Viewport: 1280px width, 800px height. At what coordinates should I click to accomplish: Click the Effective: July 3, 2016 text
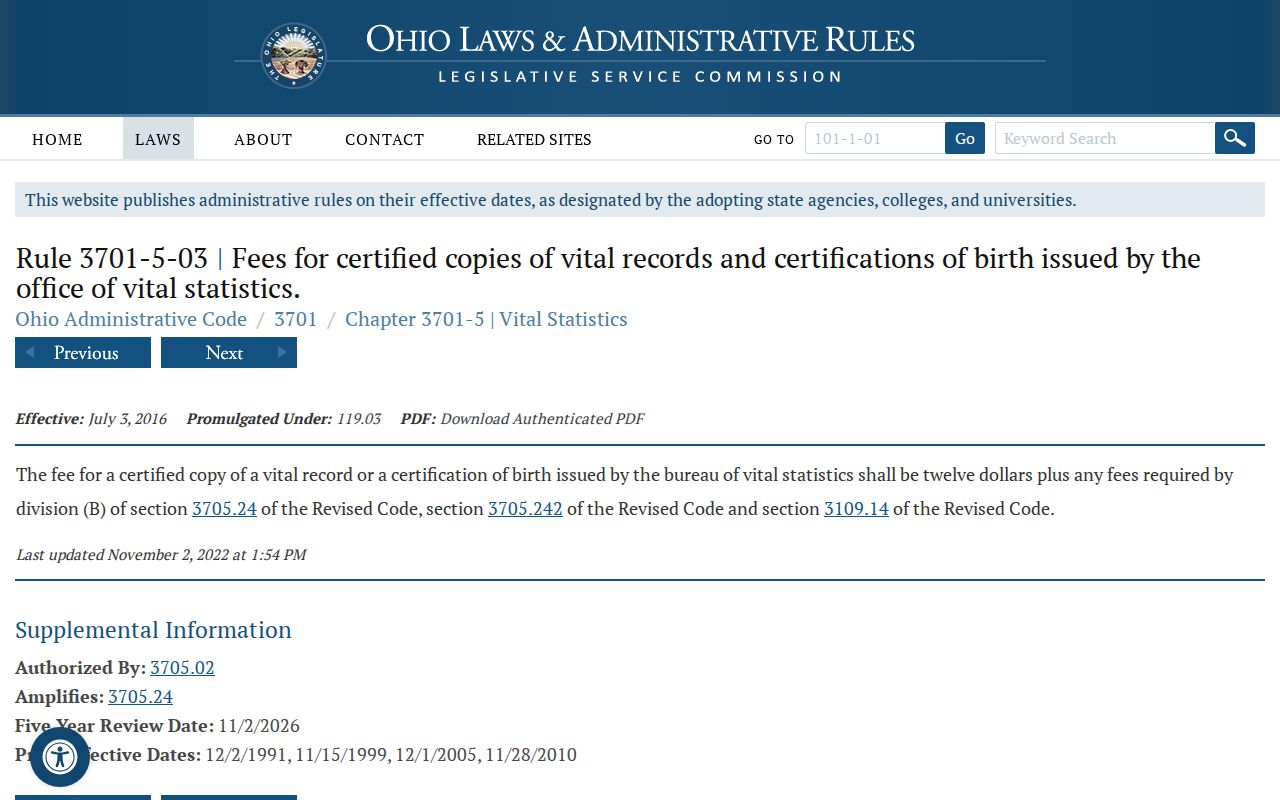[x=91, y=419]
